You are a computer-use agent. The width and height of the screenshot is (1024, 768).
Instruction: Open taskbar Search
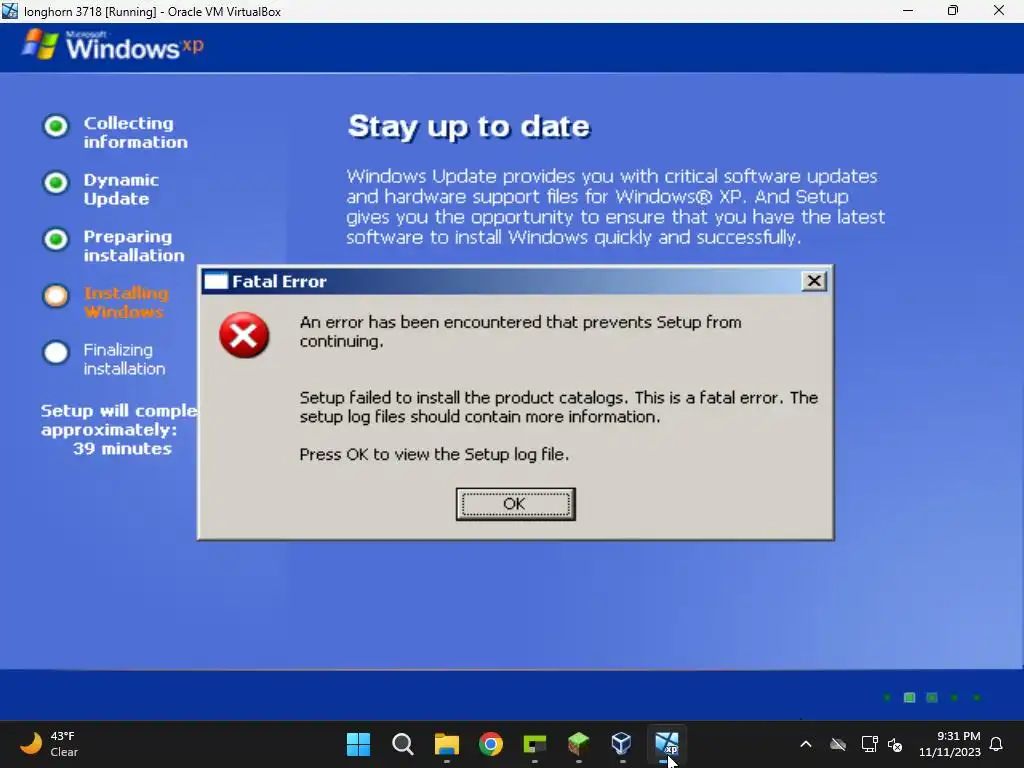click(402, 744)
